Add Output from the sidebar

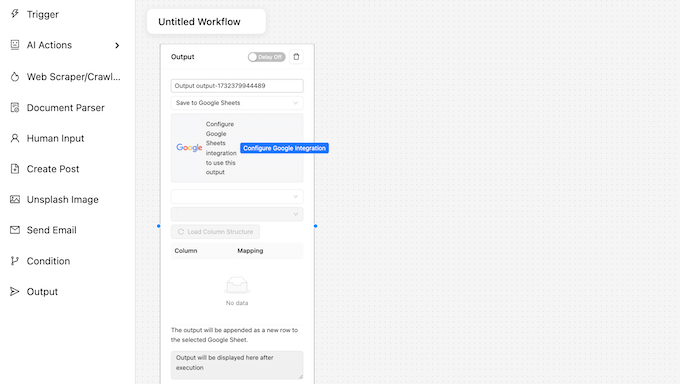click(x=42, y=292)
